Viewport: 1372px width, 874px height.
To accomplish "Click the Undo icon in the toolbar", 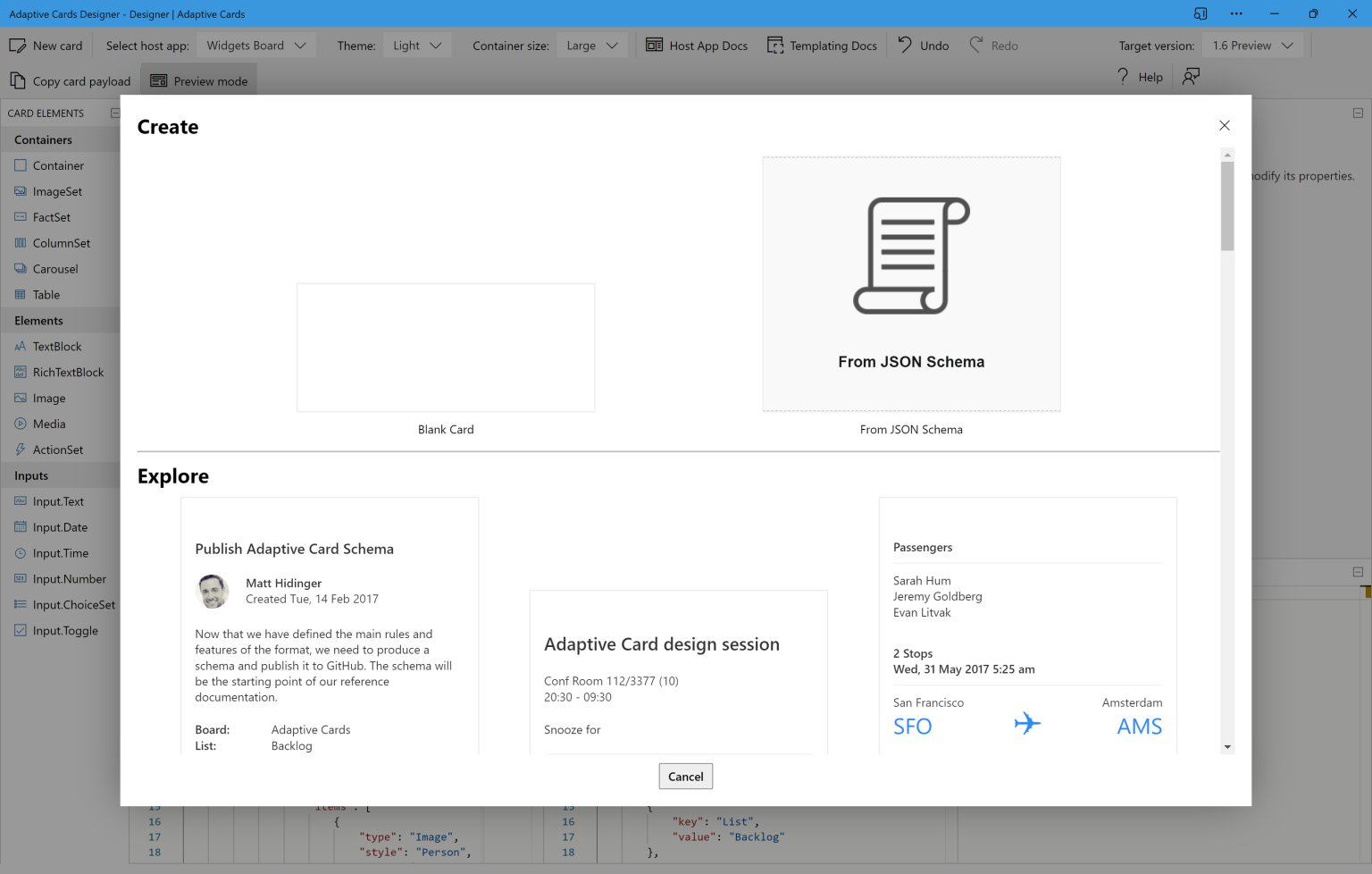I will pyautogui.click(x=904, y=45).
